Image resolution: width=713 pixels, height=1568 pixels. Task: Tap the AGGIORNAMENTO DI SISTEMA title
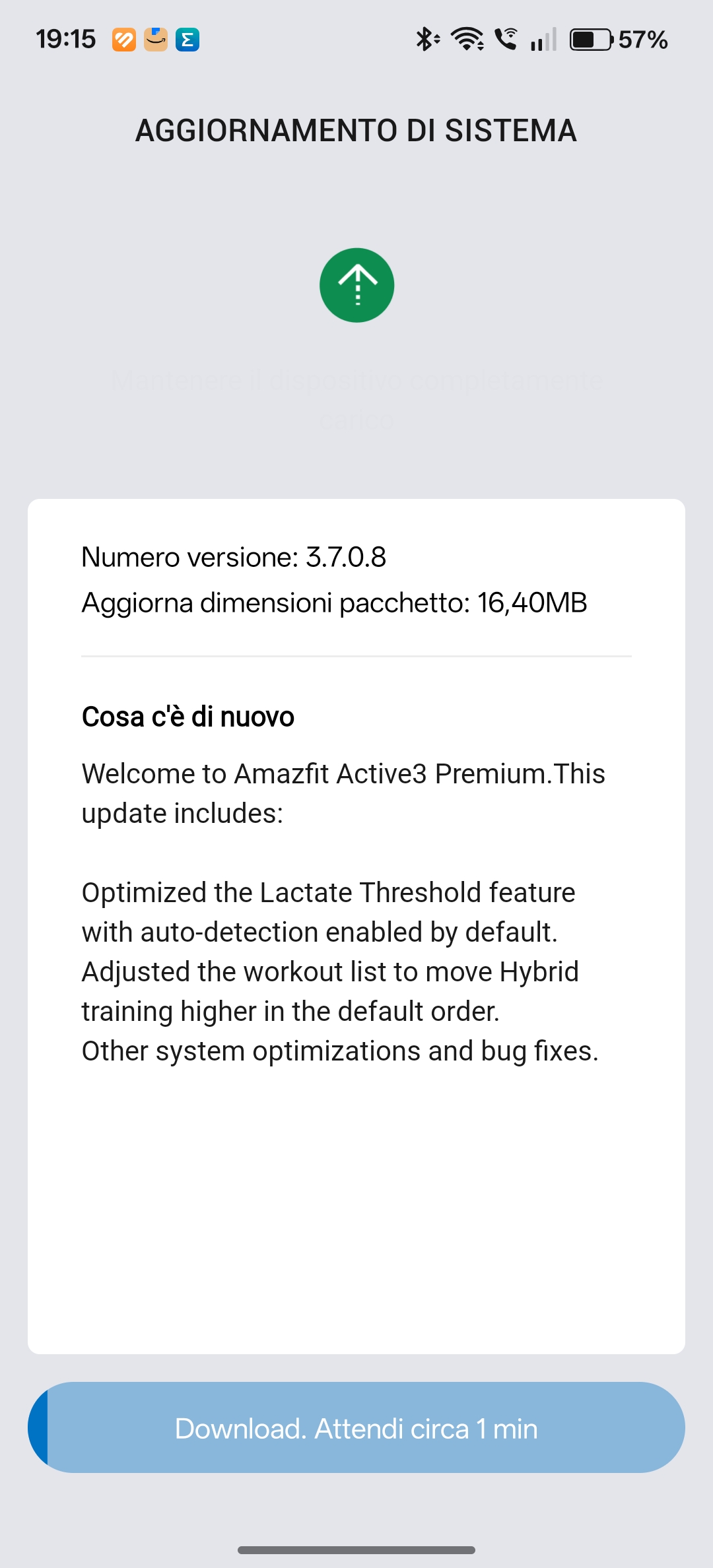click(356, 131)
